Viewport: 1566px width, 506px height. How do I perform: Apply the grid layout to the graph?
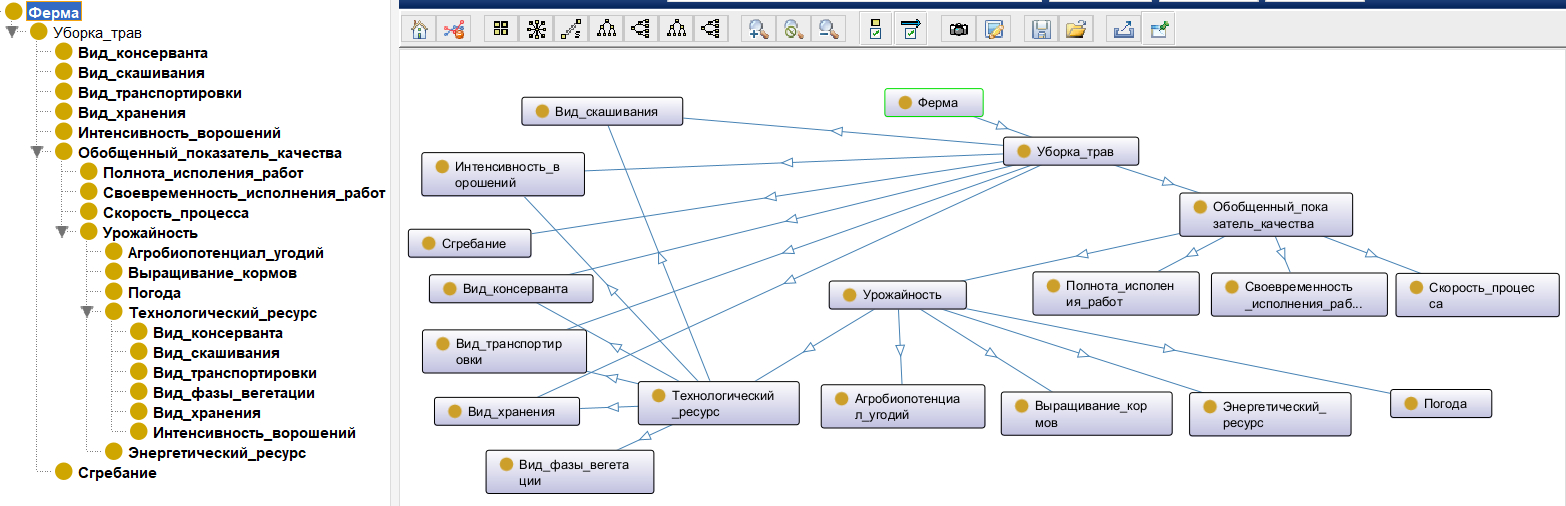[502, 29]
